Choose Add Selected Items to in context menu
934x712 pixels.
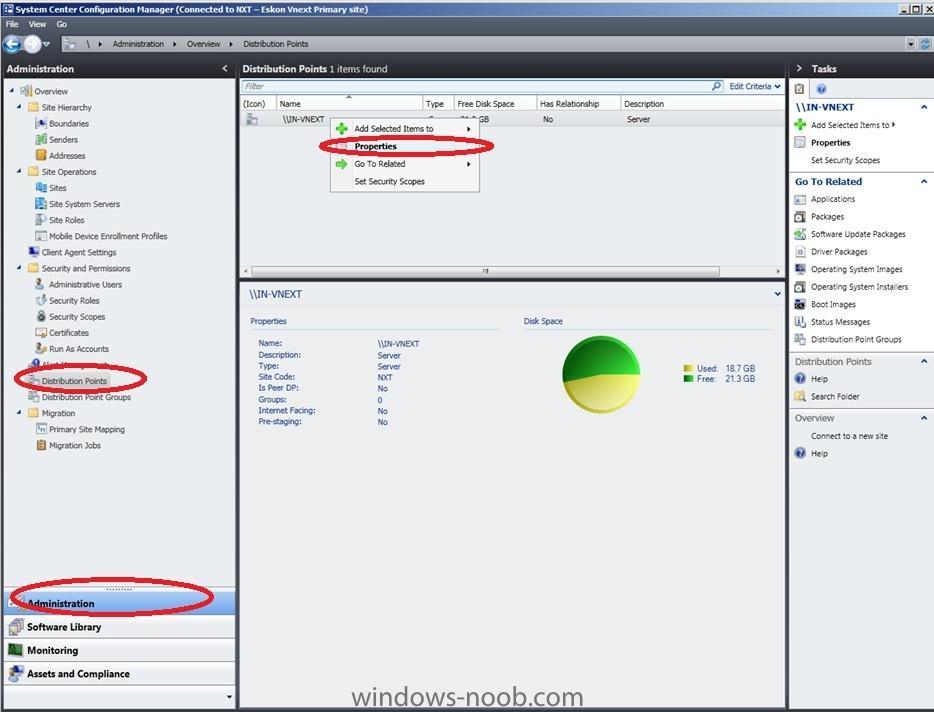(405, 129)
